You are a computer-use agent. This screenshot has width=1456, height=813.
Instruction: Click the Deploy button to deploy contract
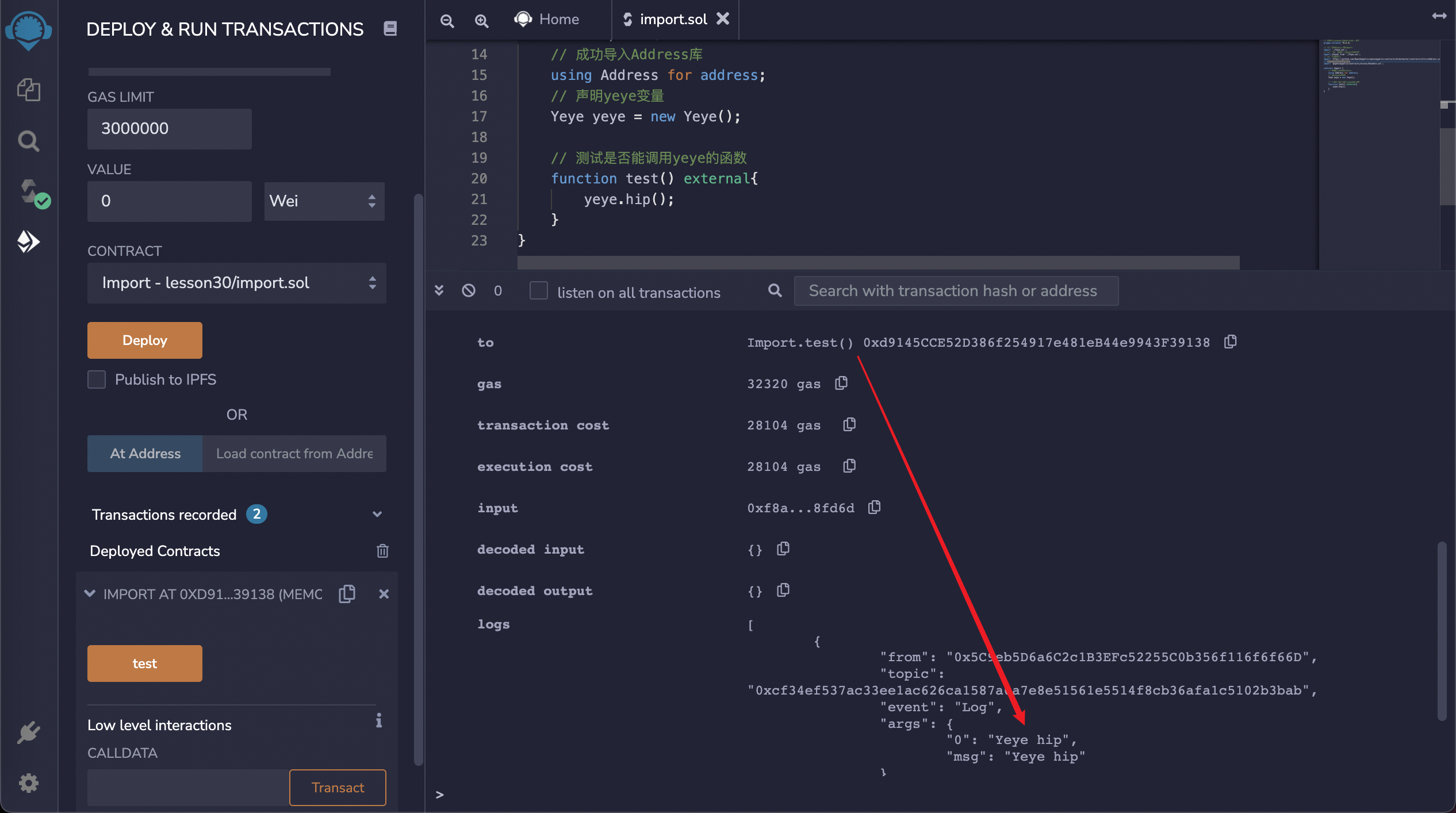tap(145, 339)
